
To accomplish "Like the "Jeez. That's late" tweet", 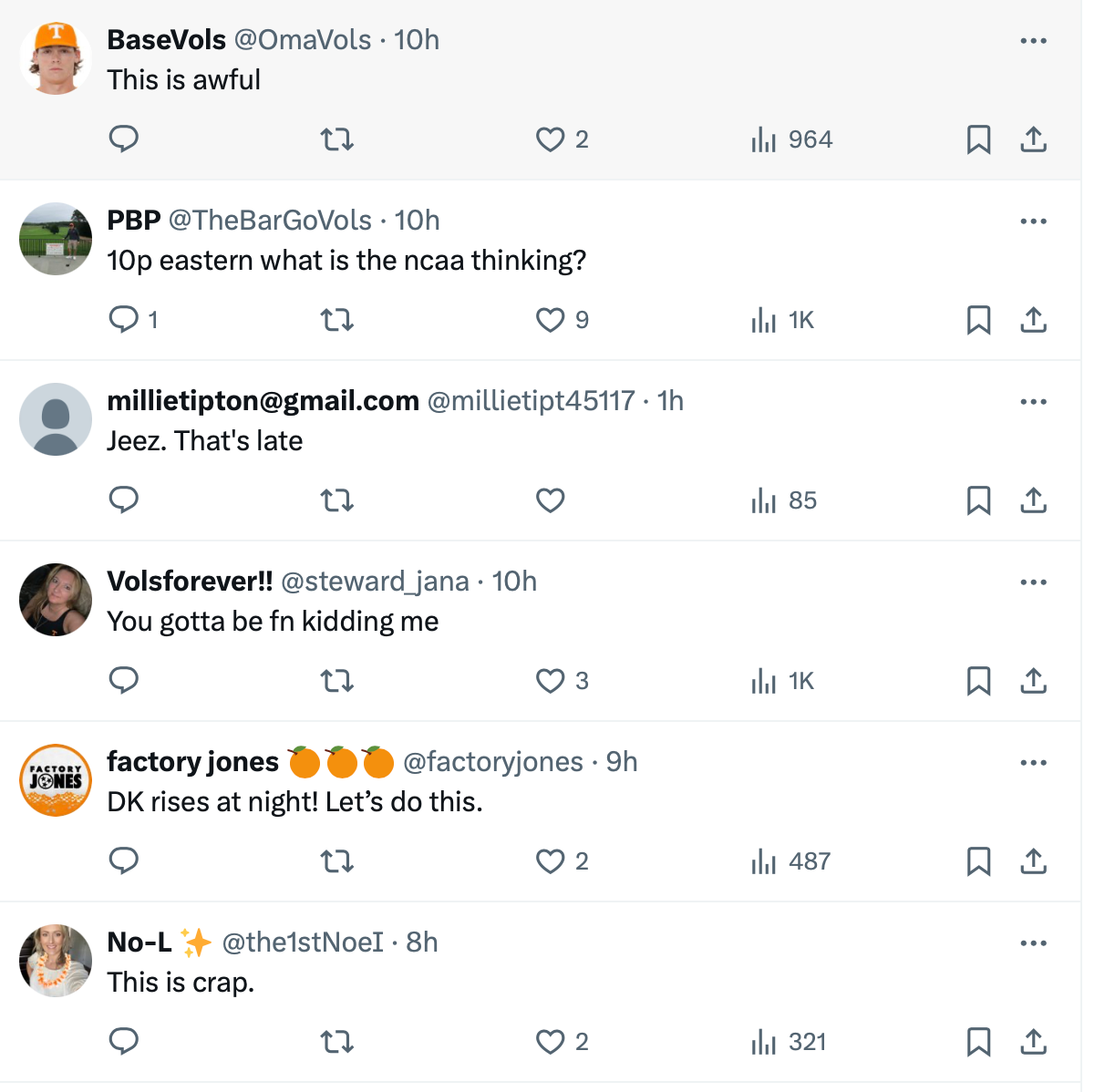I will pyautogui.click(x=550, y=500).
